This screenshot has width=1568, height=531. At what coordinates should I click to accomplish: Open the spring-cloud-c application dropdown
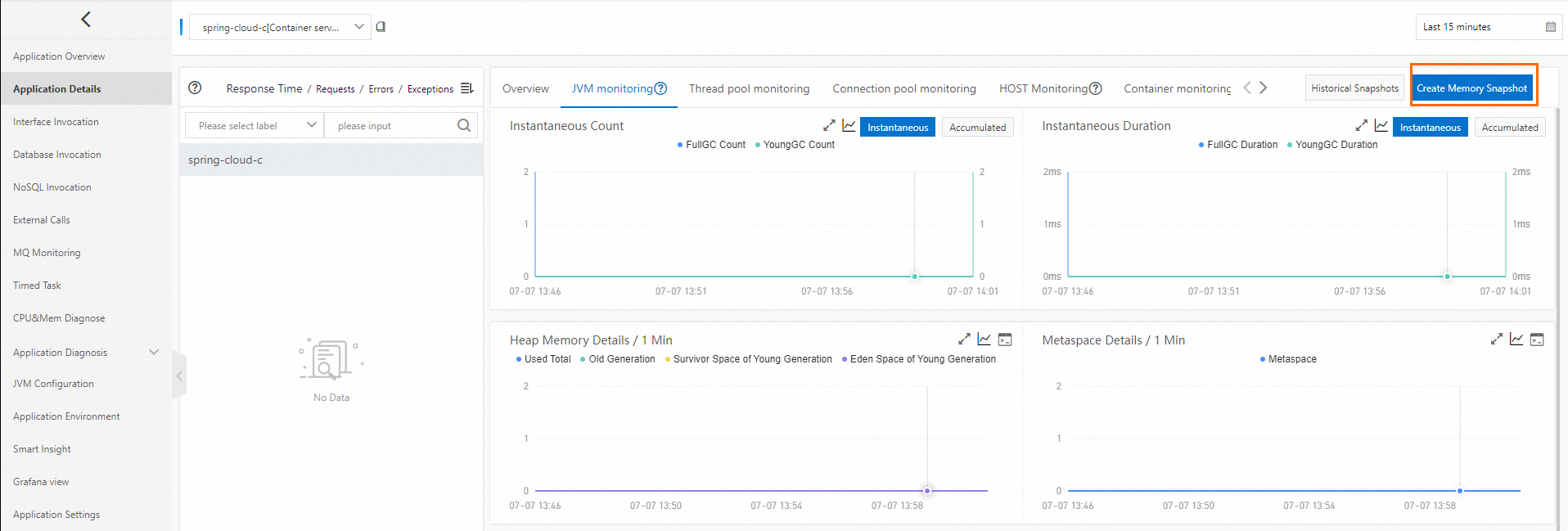click(280, 27)
